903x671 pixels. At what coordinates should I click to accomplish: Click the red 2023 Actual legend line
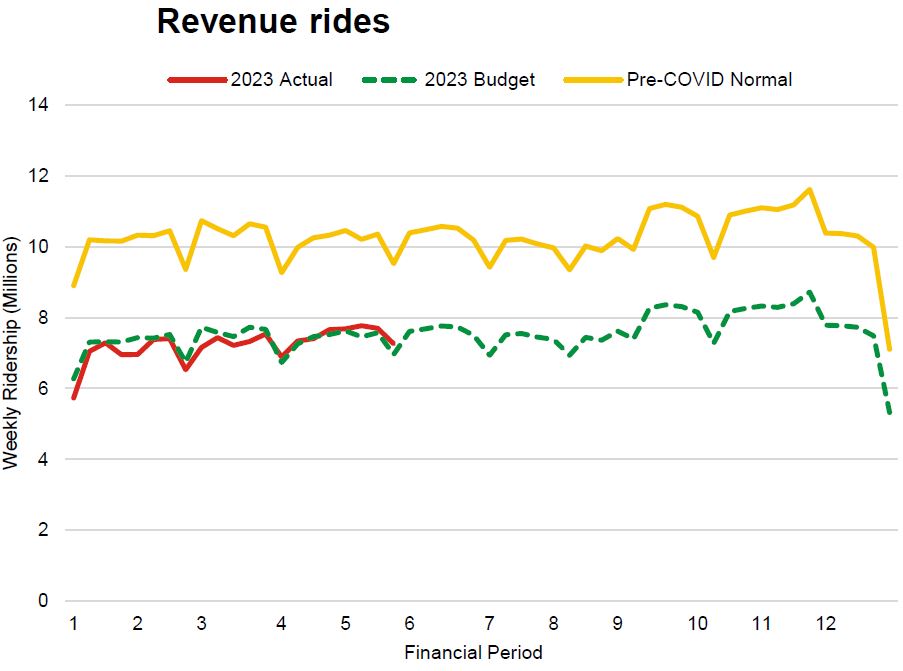pos(195,80)
